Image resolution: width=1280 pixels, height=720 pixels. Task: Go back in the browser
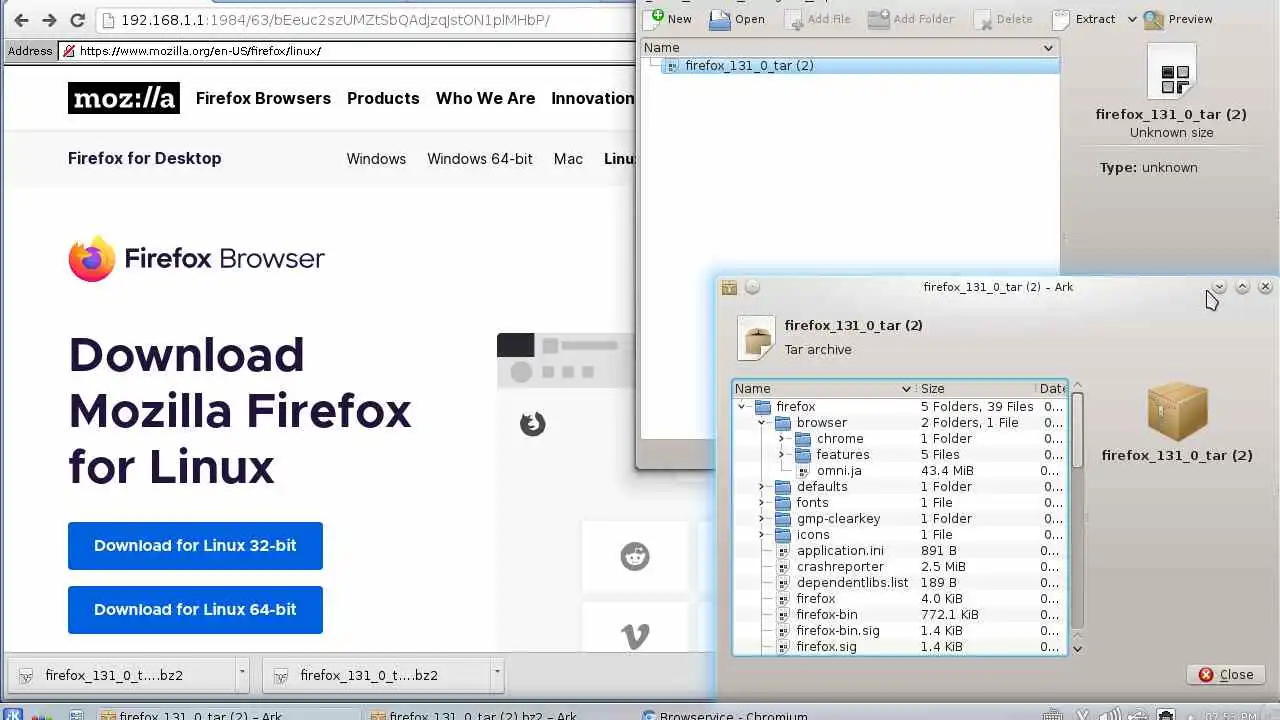[21, 19]
